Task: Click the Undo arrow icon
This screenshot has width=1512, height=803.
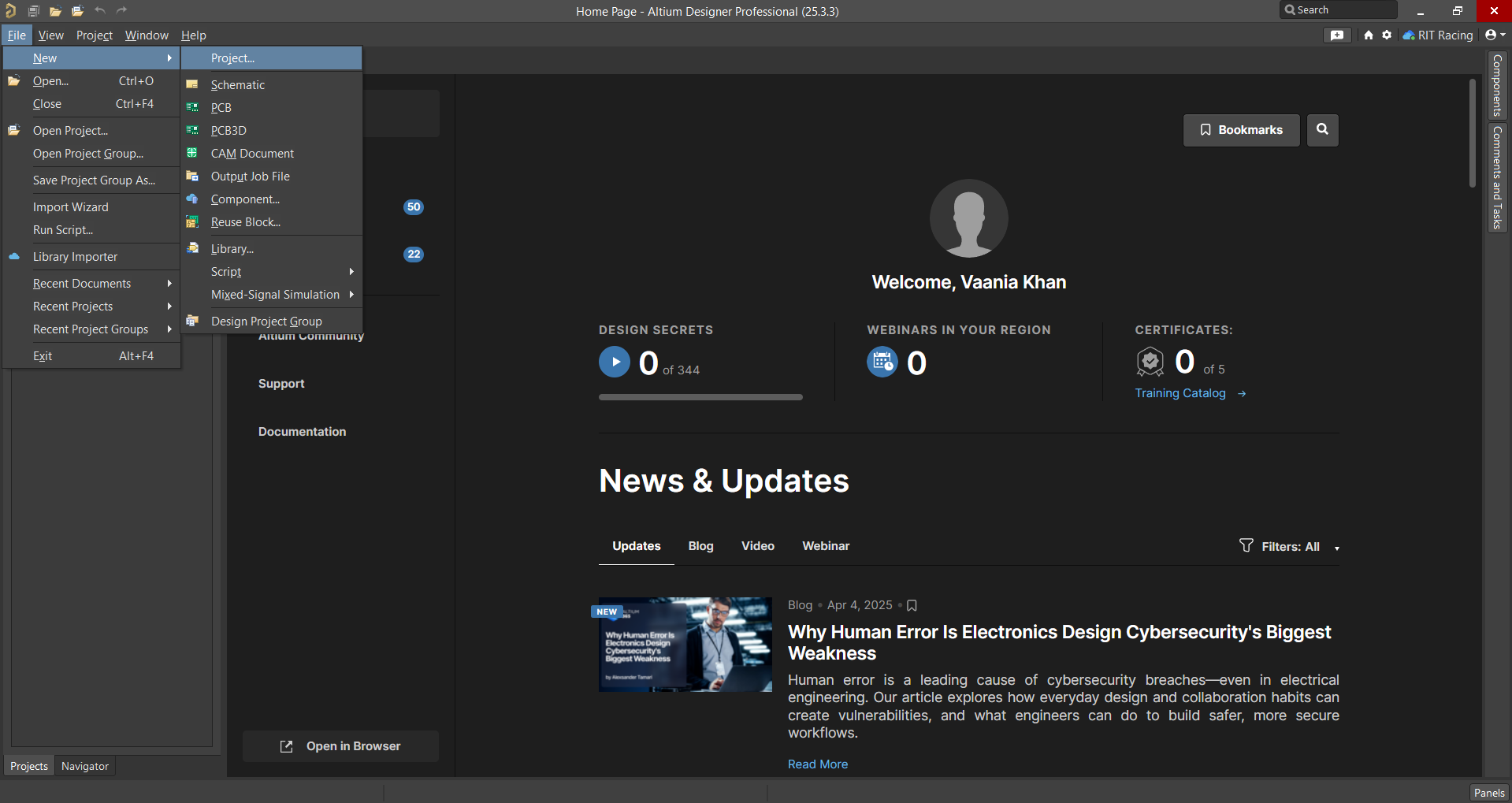Action: tap(100, 10)
